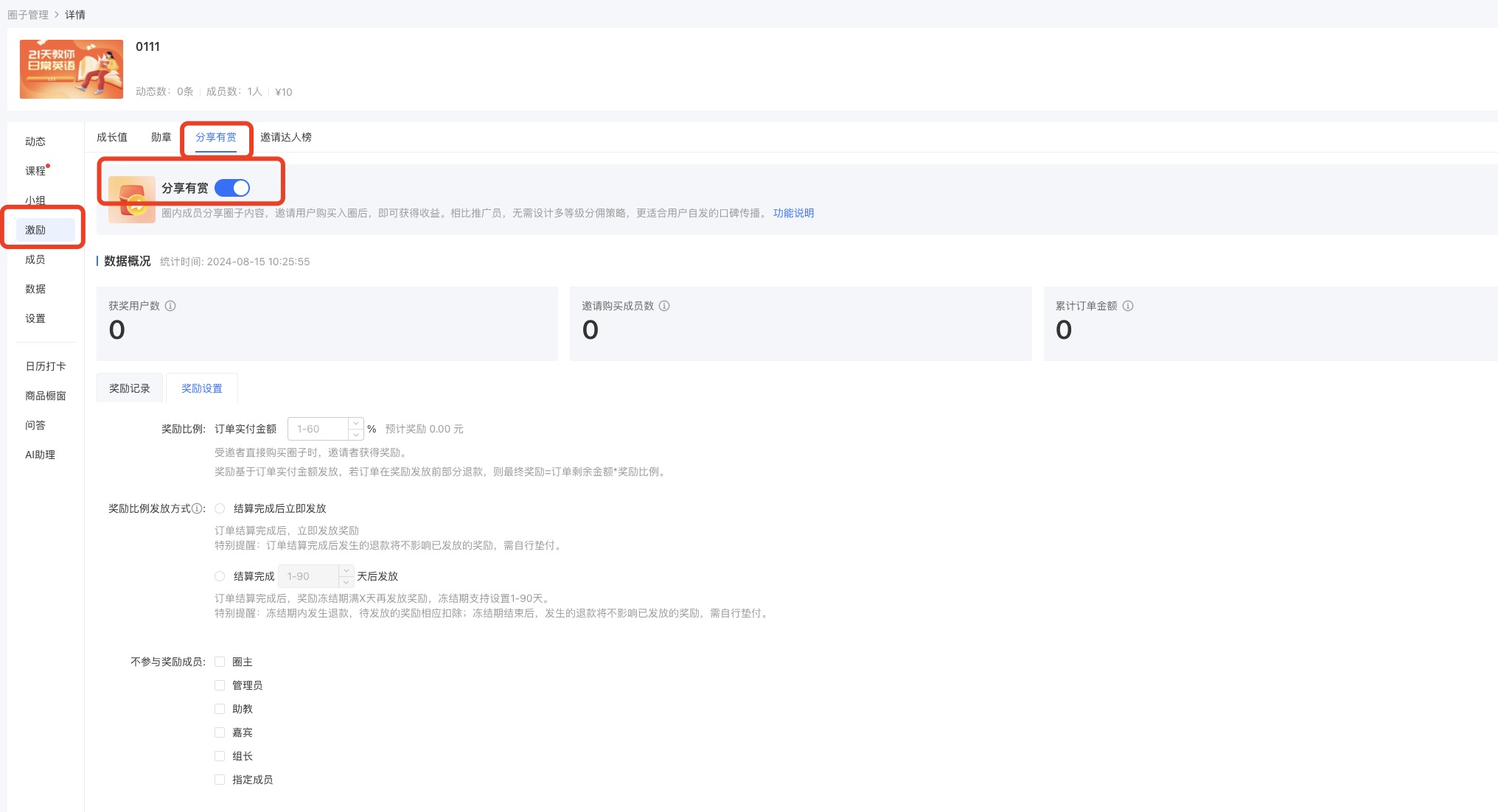
Task: Select 结算完成 X 天后发放 radio option
Action: click(220, 576)
